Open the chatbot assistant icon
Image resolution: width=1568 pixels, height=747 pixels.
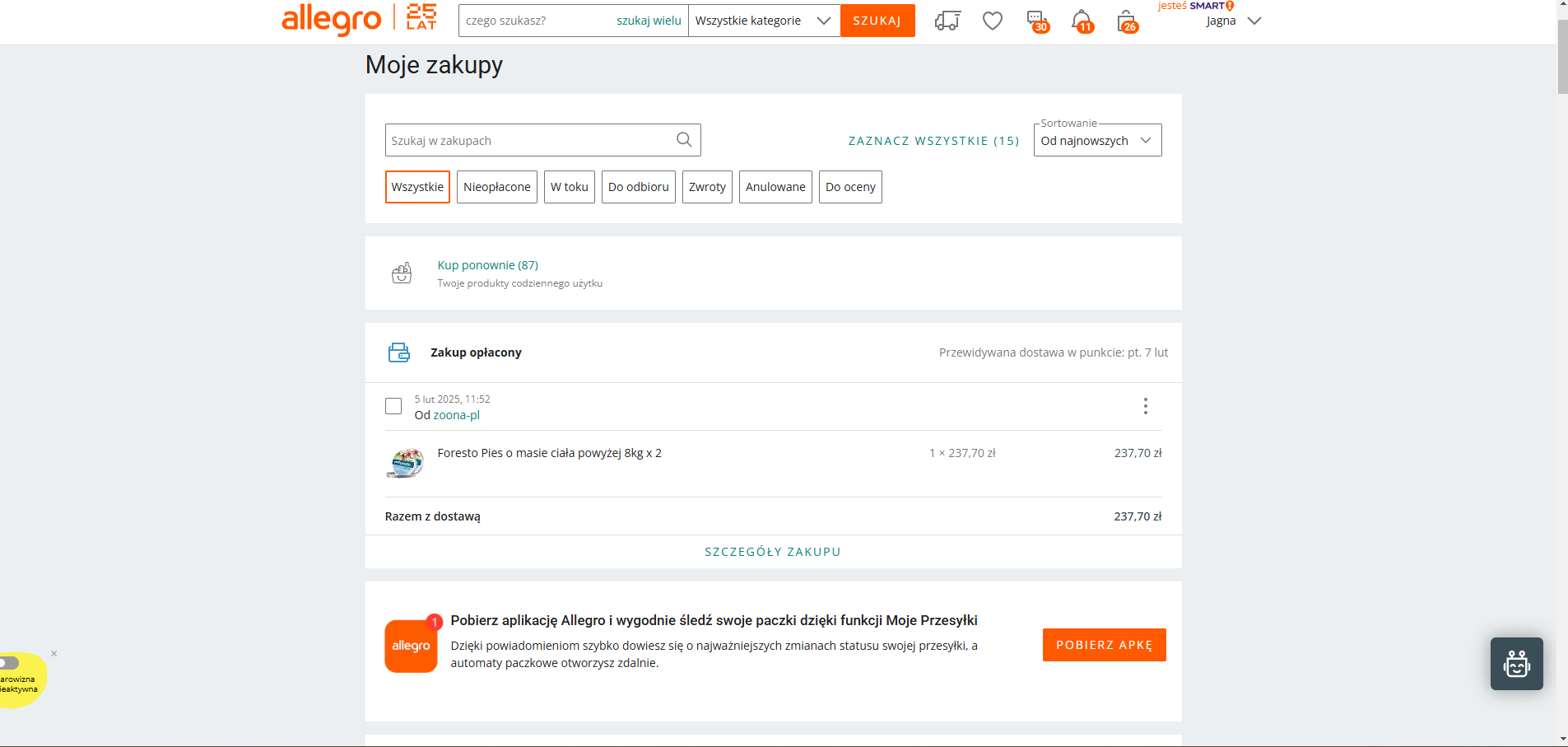1516,664
